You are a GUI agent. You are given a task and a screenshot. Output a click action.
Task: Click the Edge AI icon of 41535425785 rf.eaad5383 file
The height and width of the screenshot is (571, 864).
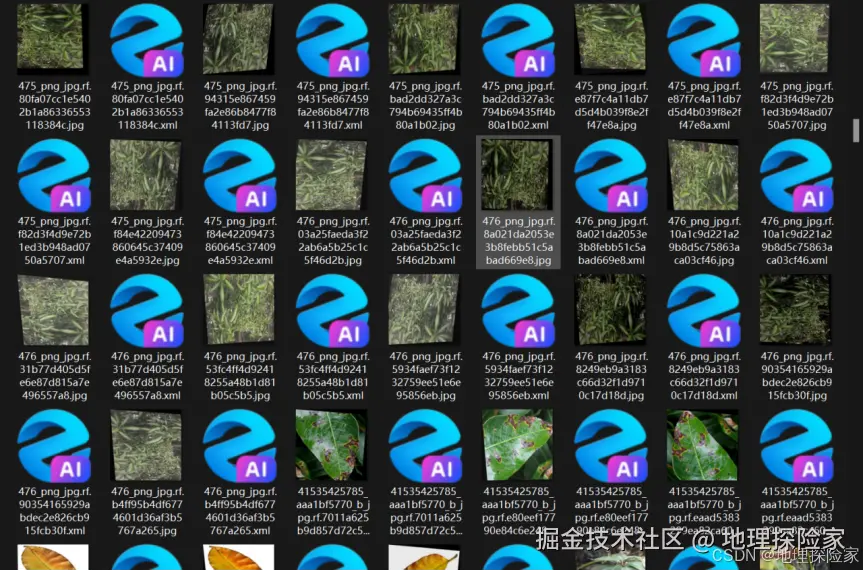tap(797, 446)
